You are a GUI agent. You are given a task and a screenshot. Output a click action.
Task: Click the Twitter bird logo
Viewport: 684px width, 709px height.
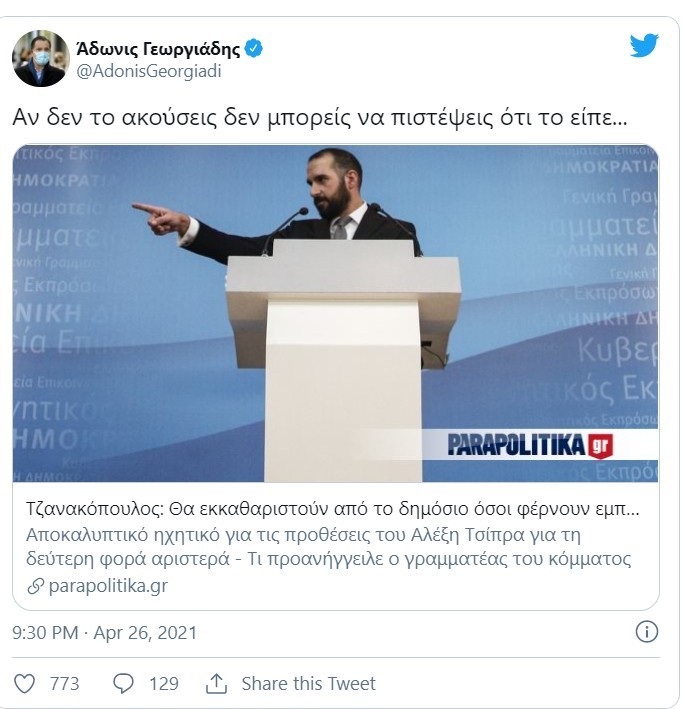click(644, 45)
